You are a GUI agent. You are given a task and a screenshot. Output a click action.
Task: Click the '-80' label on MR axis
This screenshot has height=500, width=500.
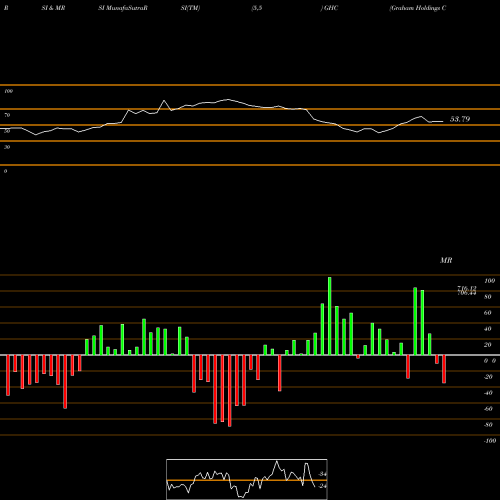[488, 425]
